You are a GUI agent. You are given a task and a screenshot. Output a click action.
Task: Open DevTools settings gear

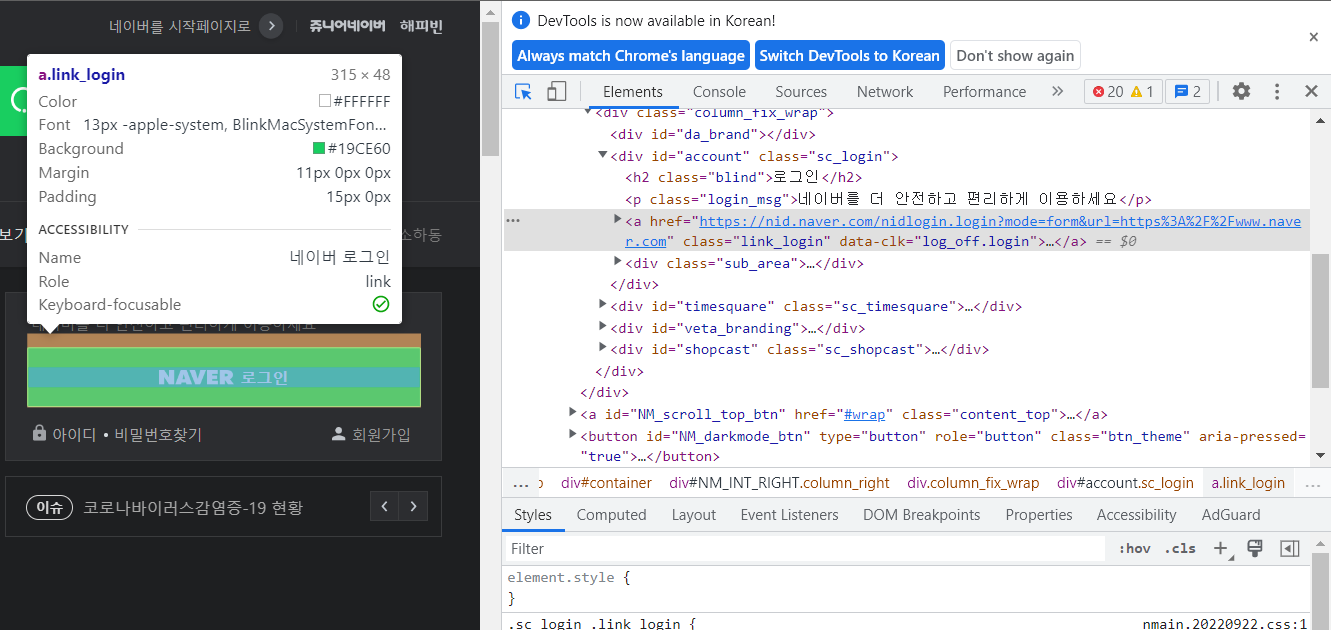click(1241, 91)
